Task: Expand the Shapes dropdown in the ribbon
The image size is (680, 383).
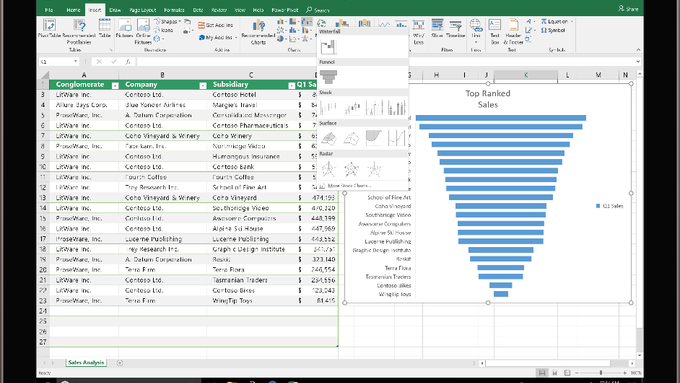Action: pos(168,21)
